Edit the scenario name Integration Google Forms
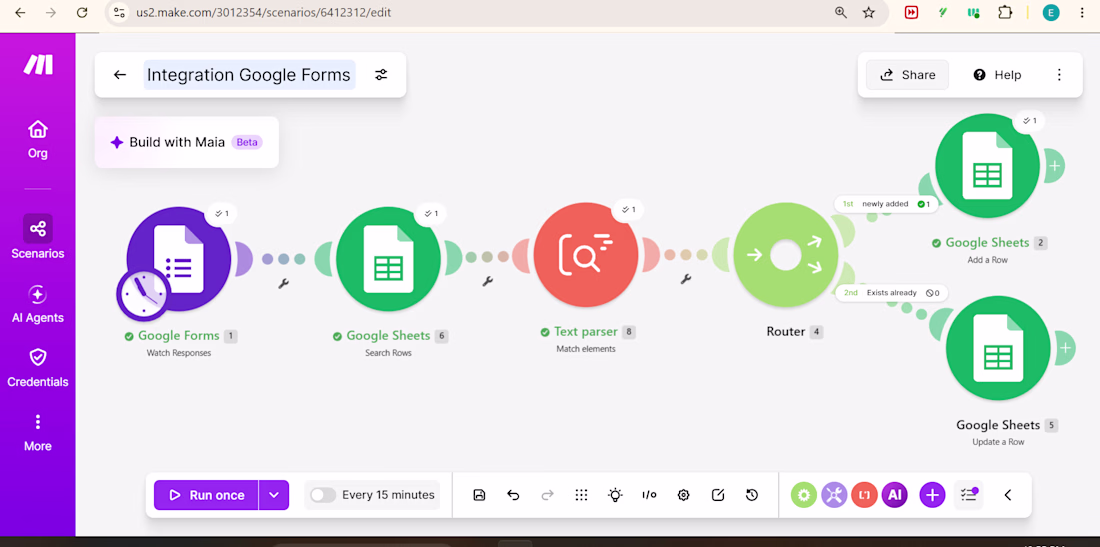 [249, 75]
